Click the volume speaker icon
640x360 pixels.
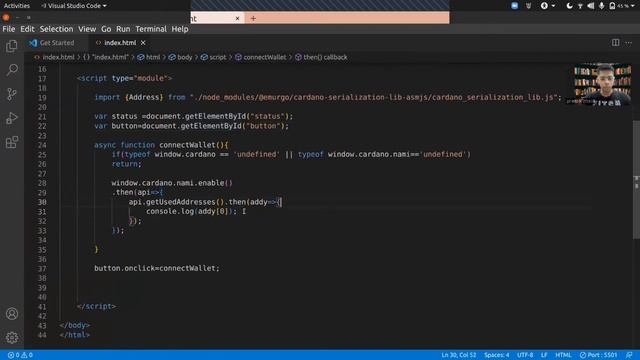tap(591, 6)
